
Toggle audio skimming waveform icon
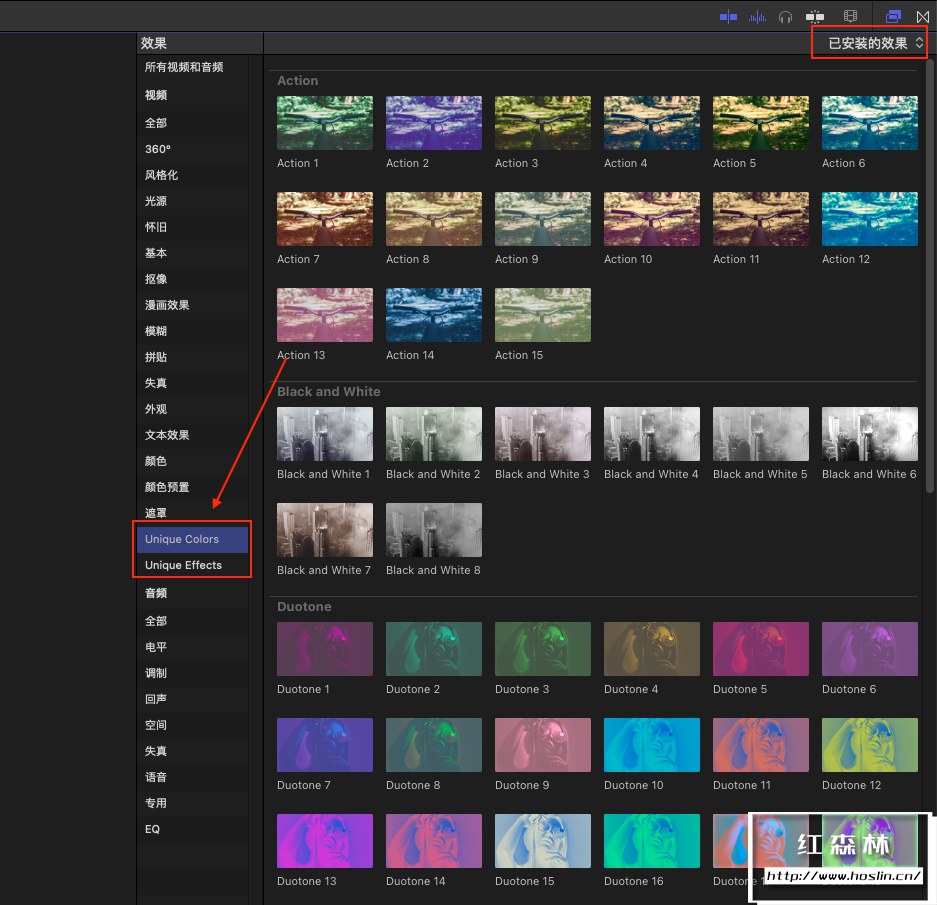tap(757, 17)
